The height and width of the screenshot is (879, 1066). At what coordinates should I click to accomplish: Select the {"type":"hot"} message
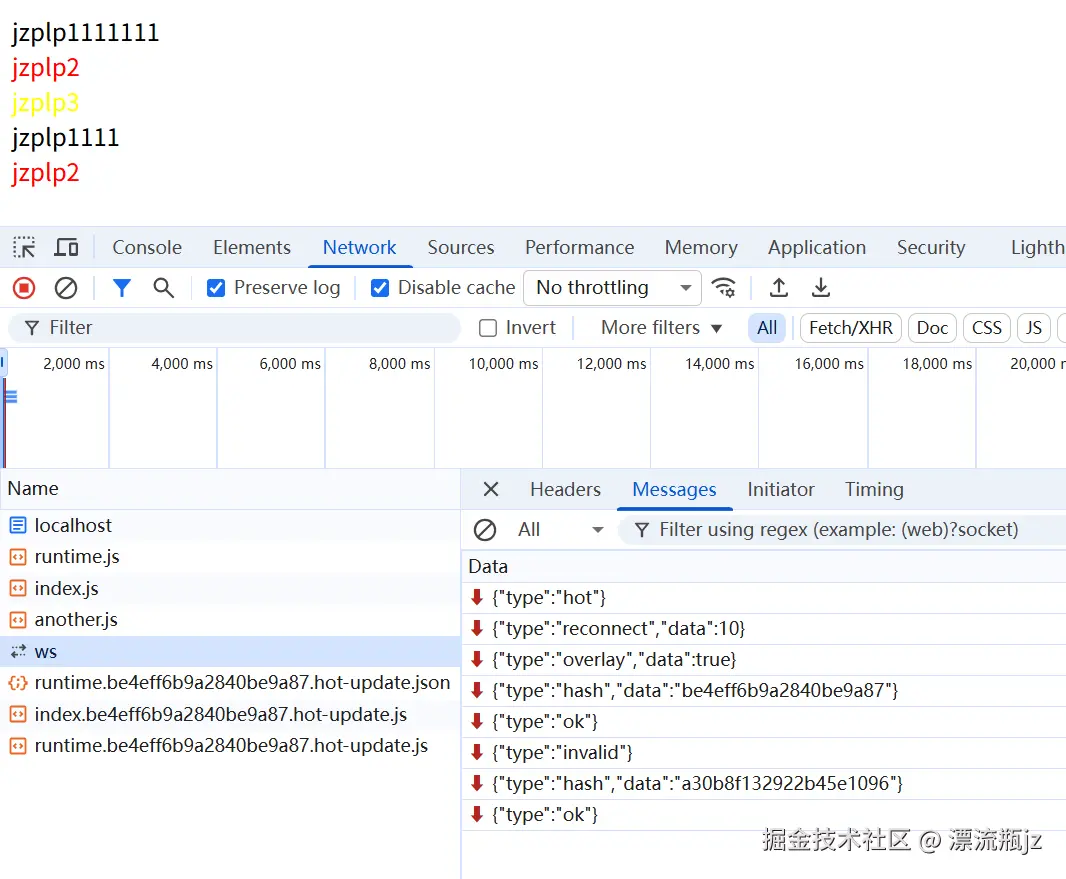(763, 598)
